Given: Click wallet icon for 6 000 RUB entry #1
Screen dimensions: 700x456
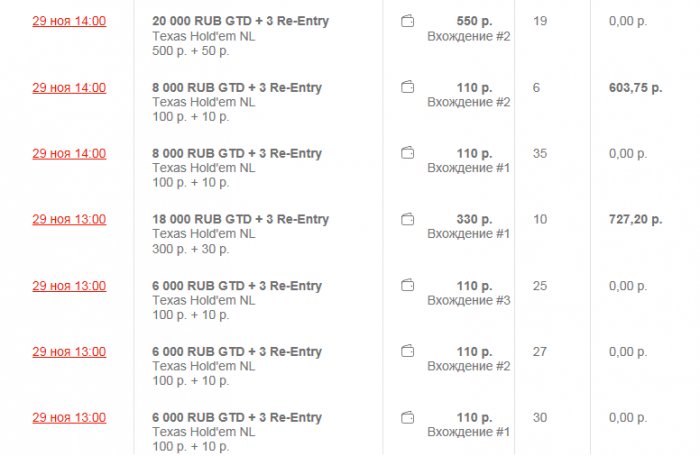Looking at the screenshot, I should pos(407,417).
